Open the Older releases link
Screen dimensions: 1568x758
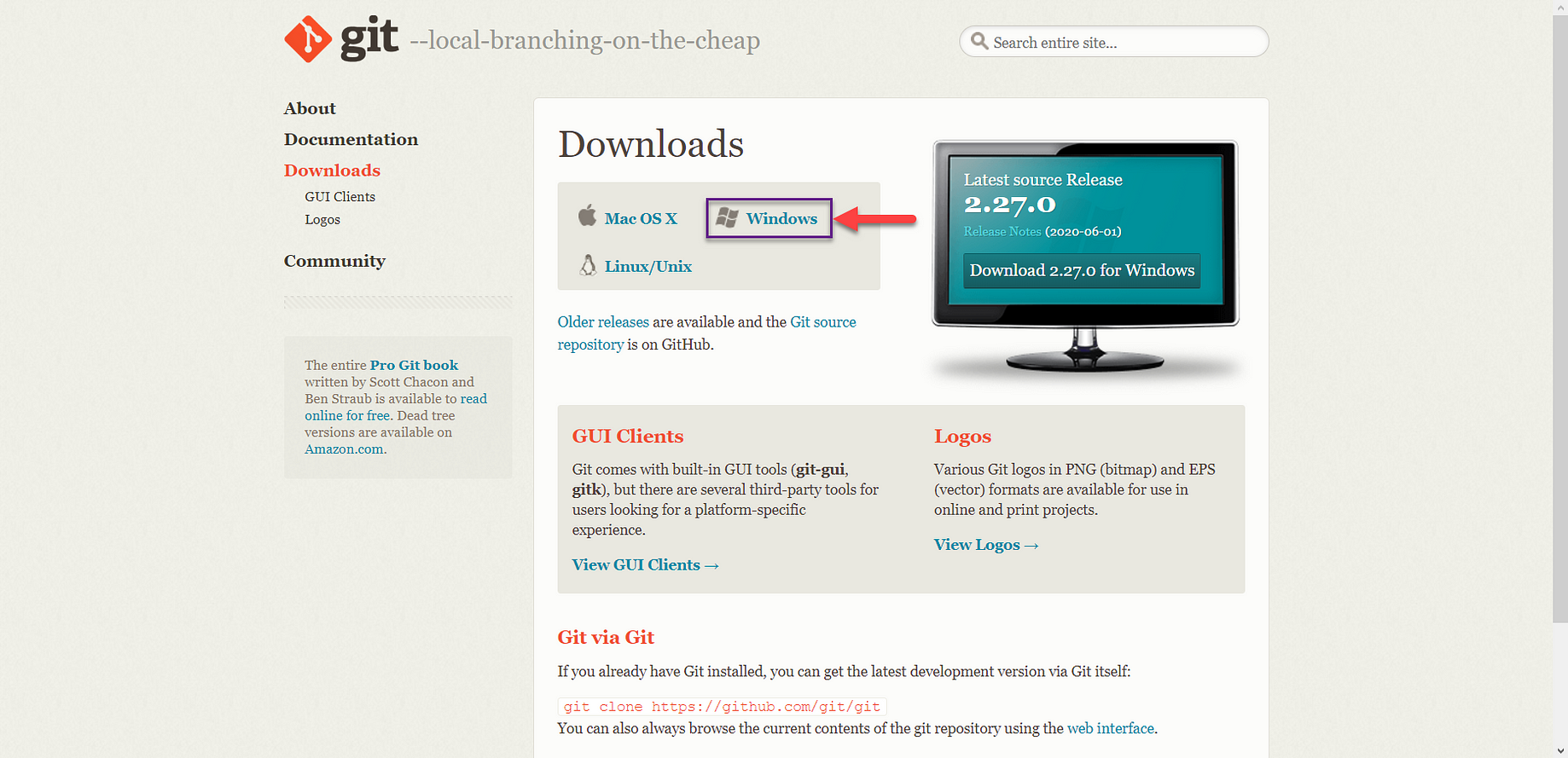(x=603, y=322)
